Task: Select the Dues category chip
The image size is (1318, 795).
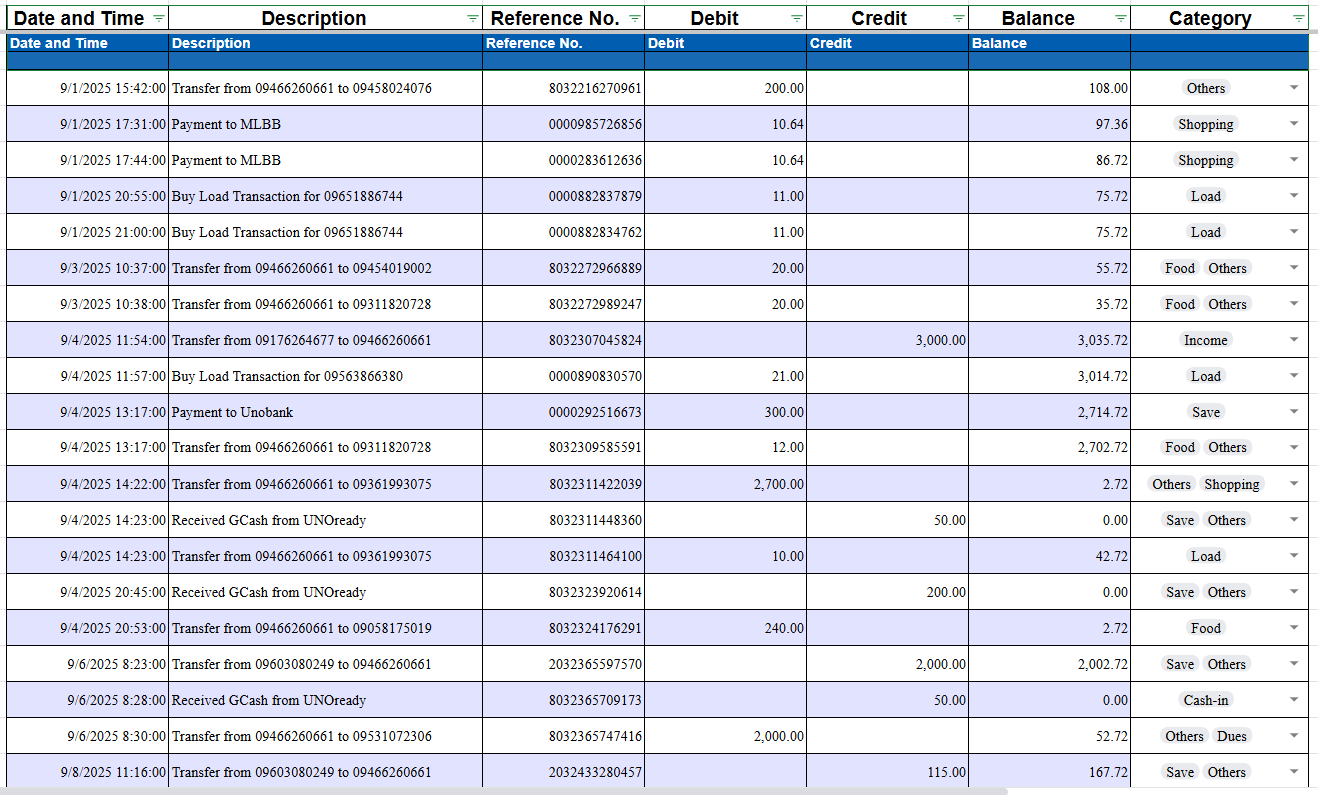Action: (x=1231, y=736)
